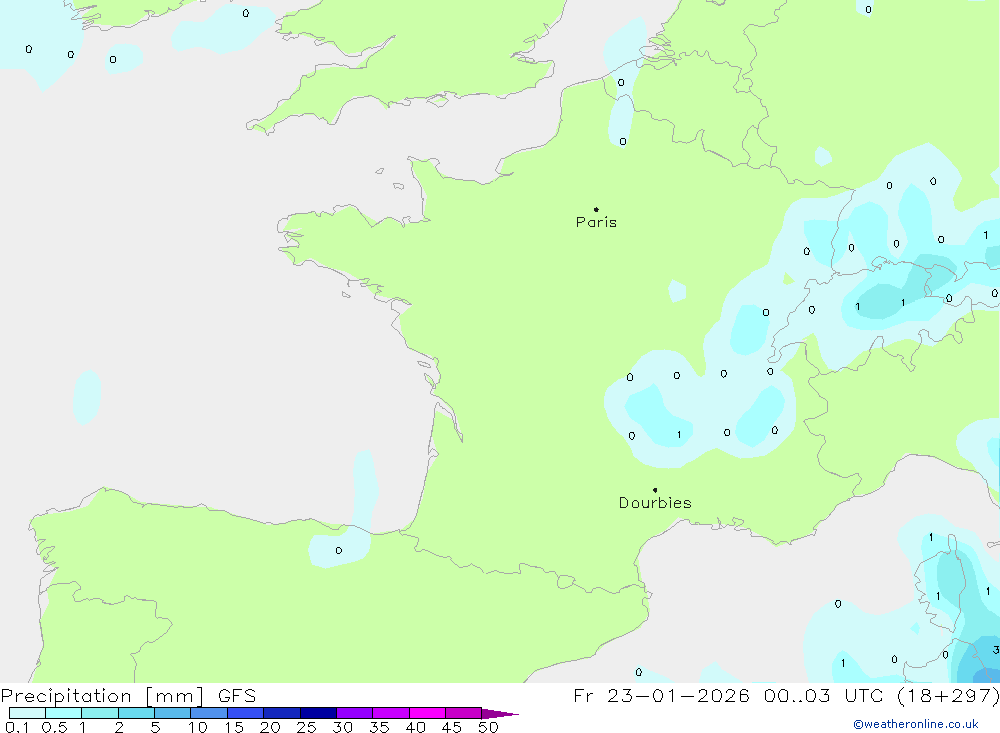Click the 'Precipitation [mm] GFS' title
This screenshot has height=733, width=1000.
tap(128, 695)
